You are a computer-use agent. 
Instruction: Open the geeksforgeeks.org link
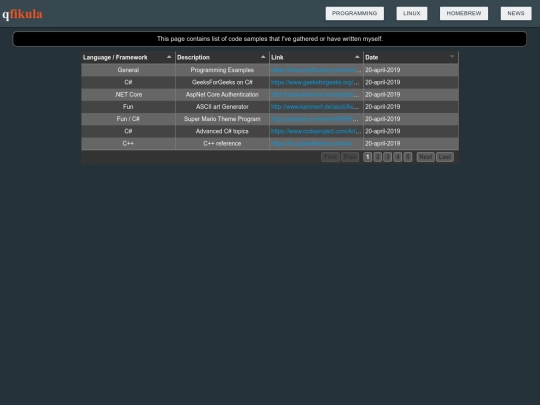[316, 82]
